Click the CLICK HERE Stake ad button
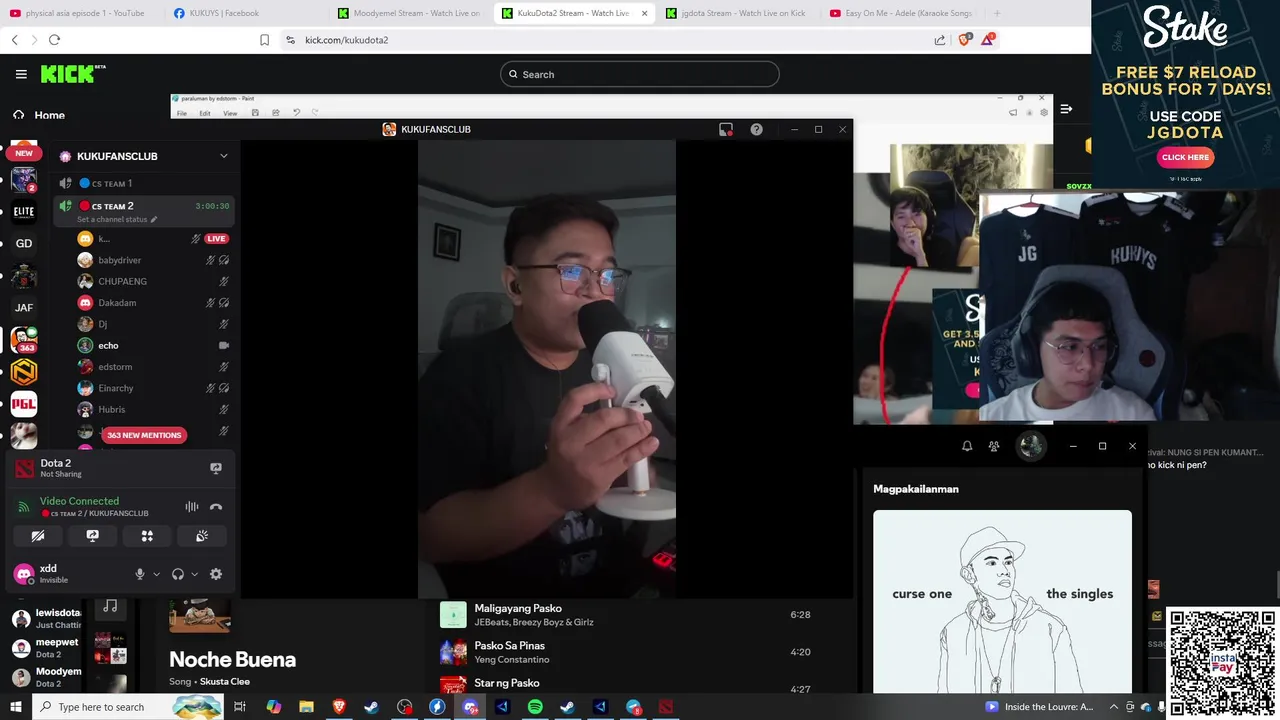Screen dimensions: 1280x720 pyautogui.click(x=1185, y=157)
